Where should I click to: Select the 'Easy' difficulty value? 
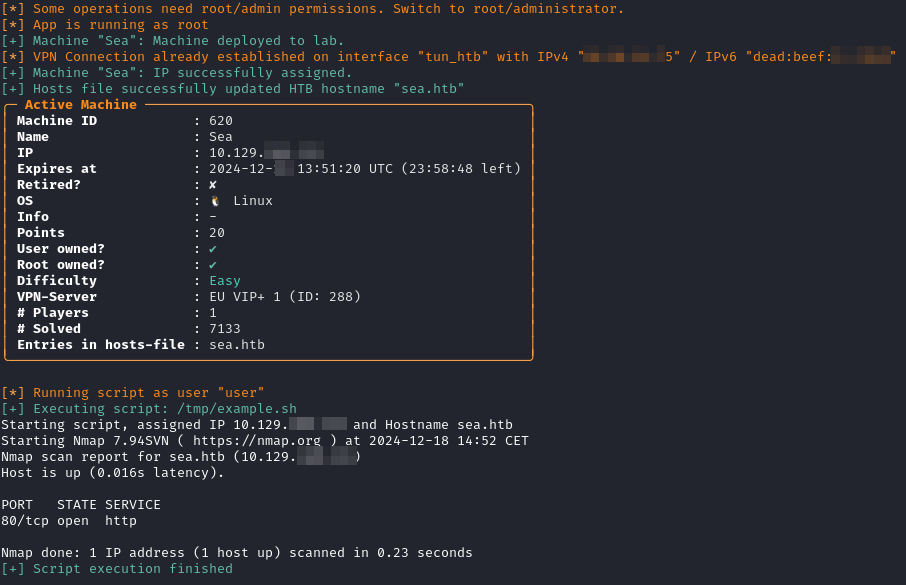coord(225,281)
